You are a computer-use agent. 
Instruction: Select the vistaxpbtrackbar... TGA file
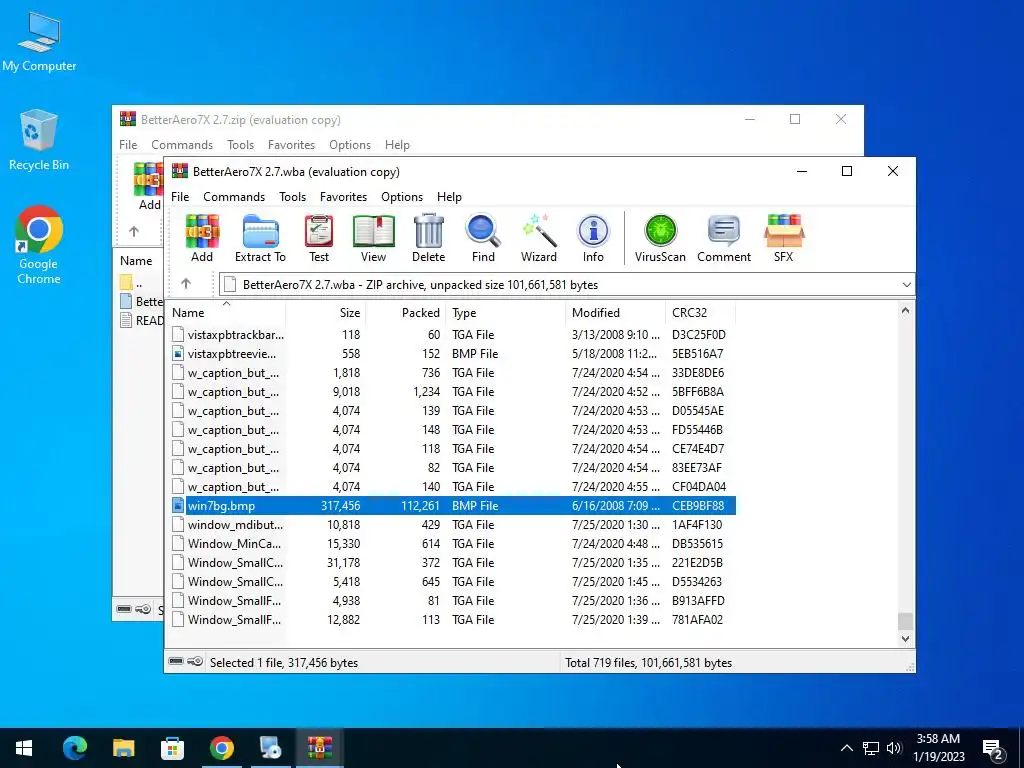[453, 334]
